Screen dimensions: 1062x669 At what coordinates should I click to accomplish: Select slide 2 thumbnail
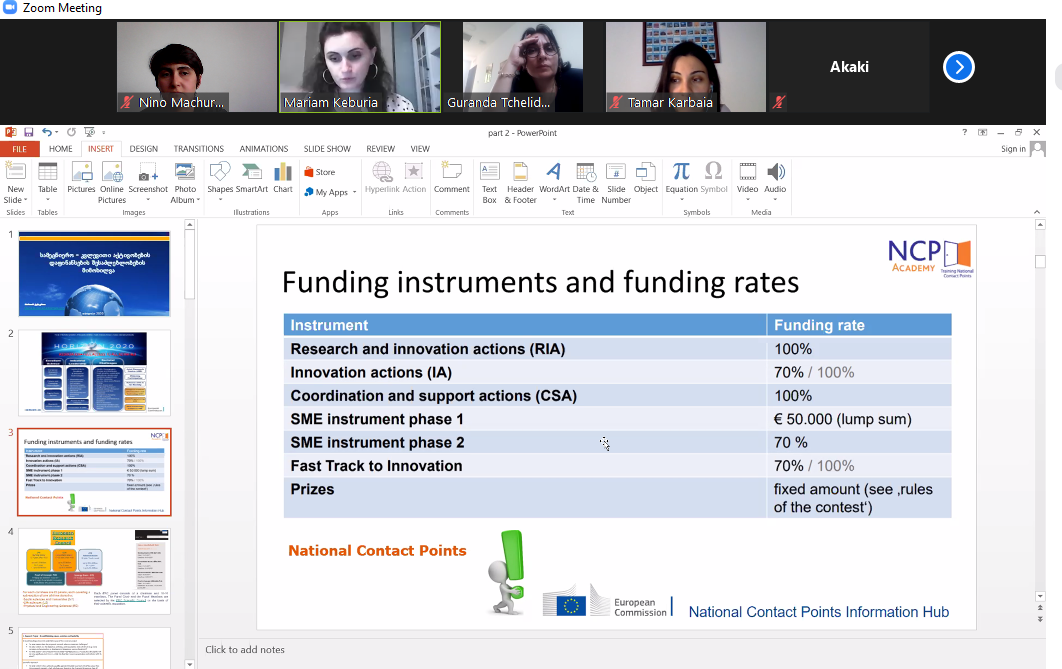tap(94, 372)
